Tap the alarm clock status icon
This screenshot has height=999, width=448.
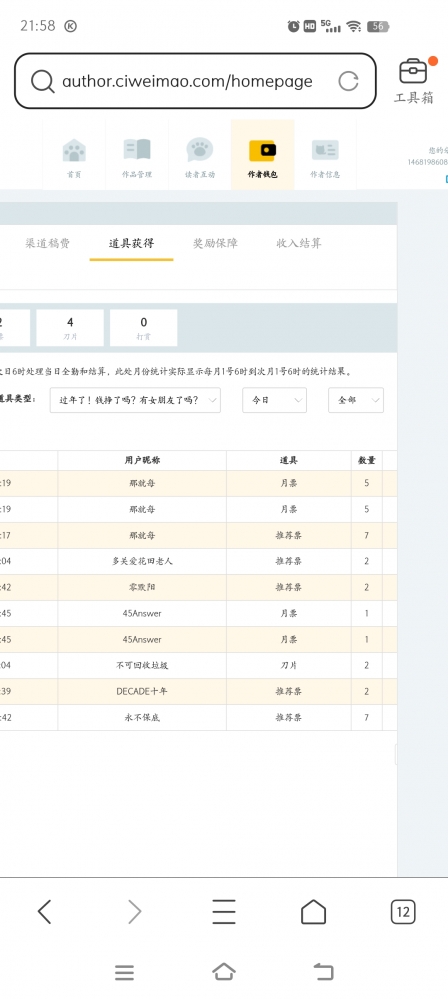pyautogui.click(x=294, y=26)
